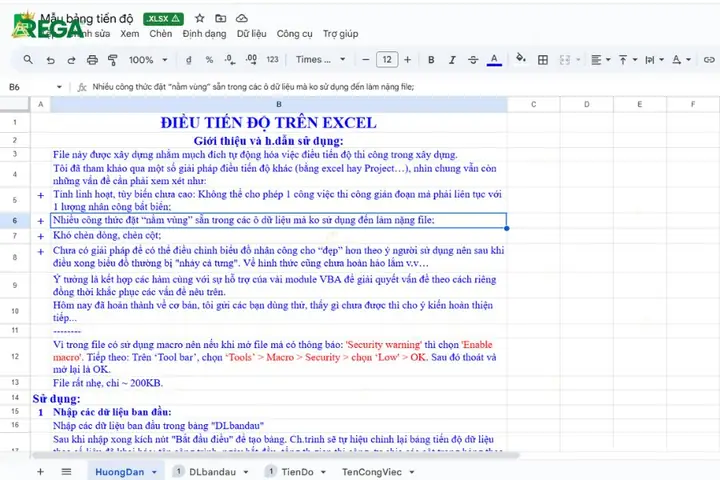
Task: Open the Times font family dropdown
Action: 320,60
